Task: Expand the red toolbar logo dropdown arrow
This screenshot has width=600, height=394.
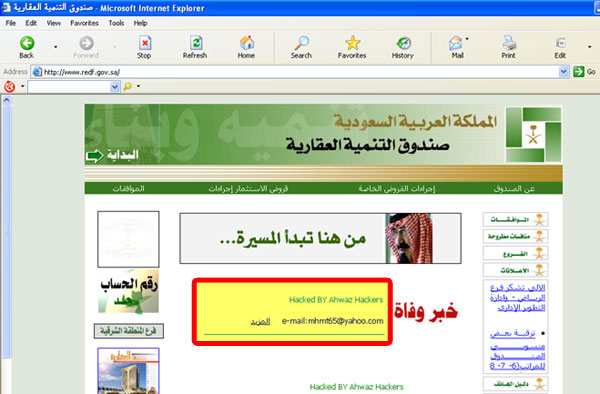Action: 23,86
